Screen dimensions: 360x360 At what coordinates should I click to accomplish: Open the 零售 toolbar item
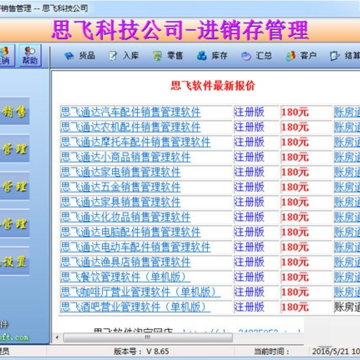[168, 56]
